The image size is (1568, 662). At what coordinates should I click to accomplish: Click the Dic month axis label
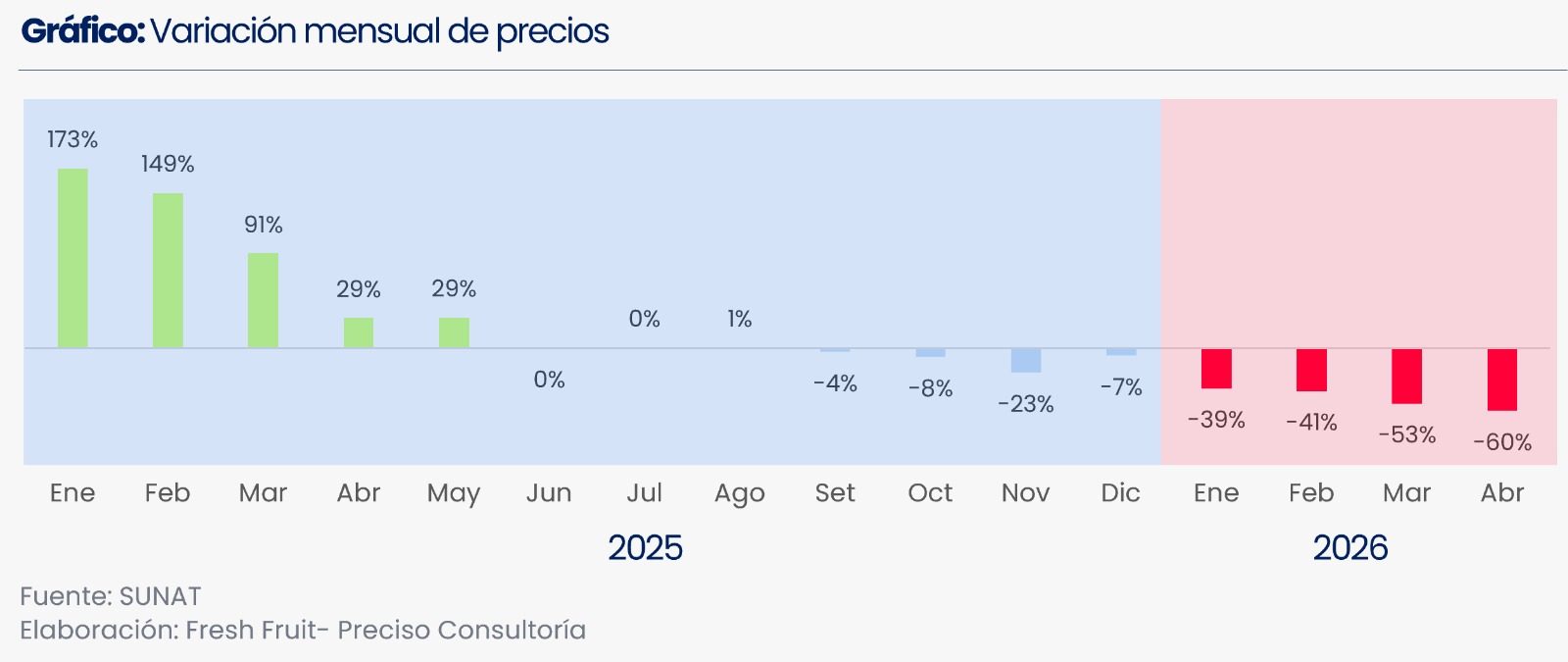tap(1120, 492)
